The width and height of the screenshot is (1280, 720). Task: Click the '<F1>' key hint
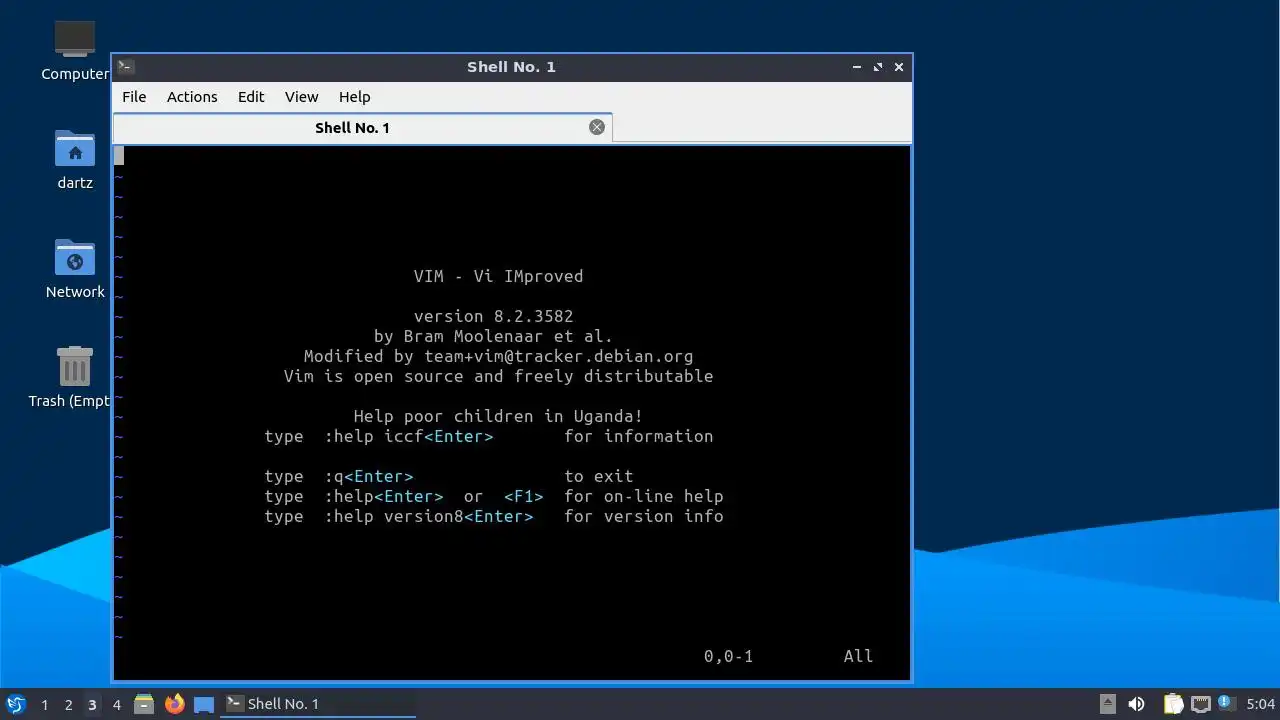523,496
